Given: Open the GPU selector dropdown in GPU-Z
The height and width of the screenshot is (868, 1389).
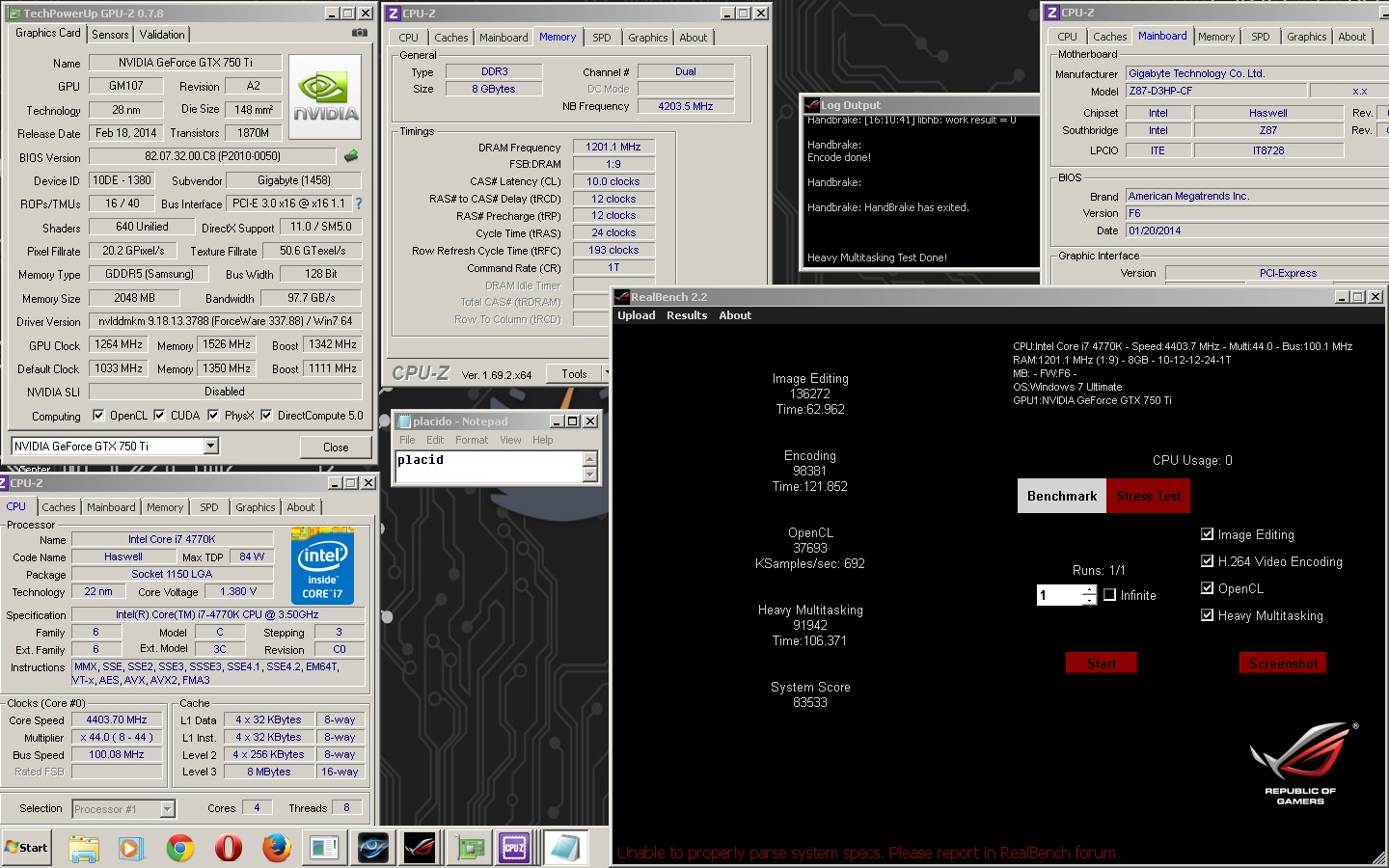Looking at the screenshot, I should (x=210, y=446).
